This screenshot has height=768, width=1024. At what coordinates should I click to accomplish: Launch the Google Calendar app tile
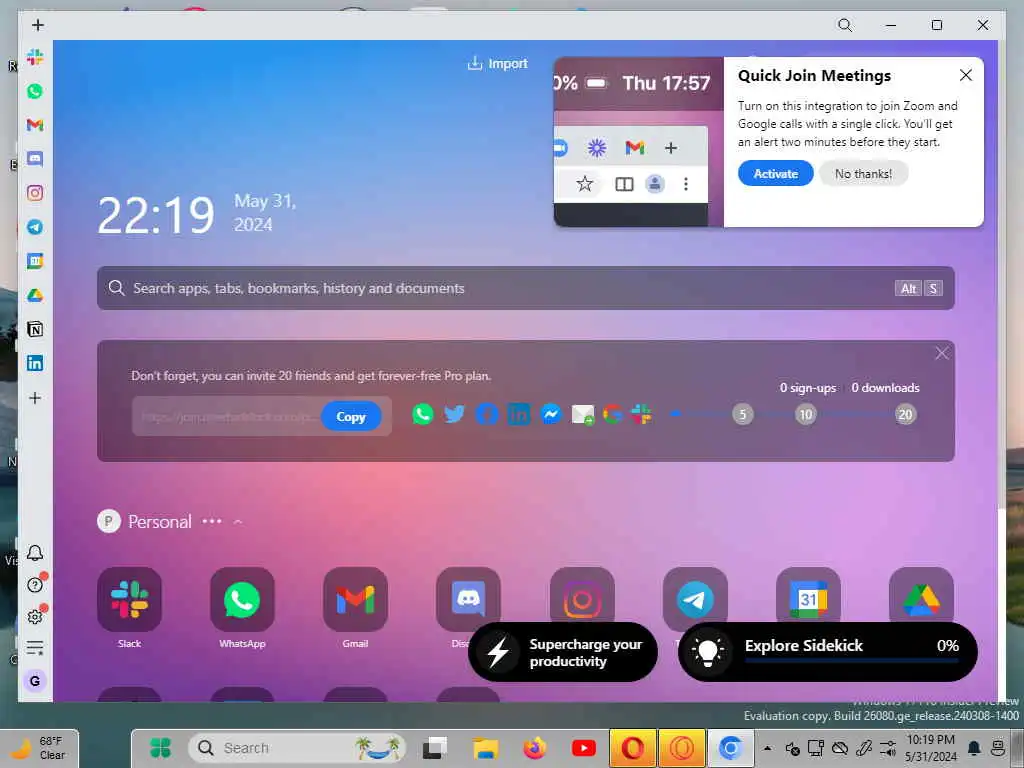point(808,596)
